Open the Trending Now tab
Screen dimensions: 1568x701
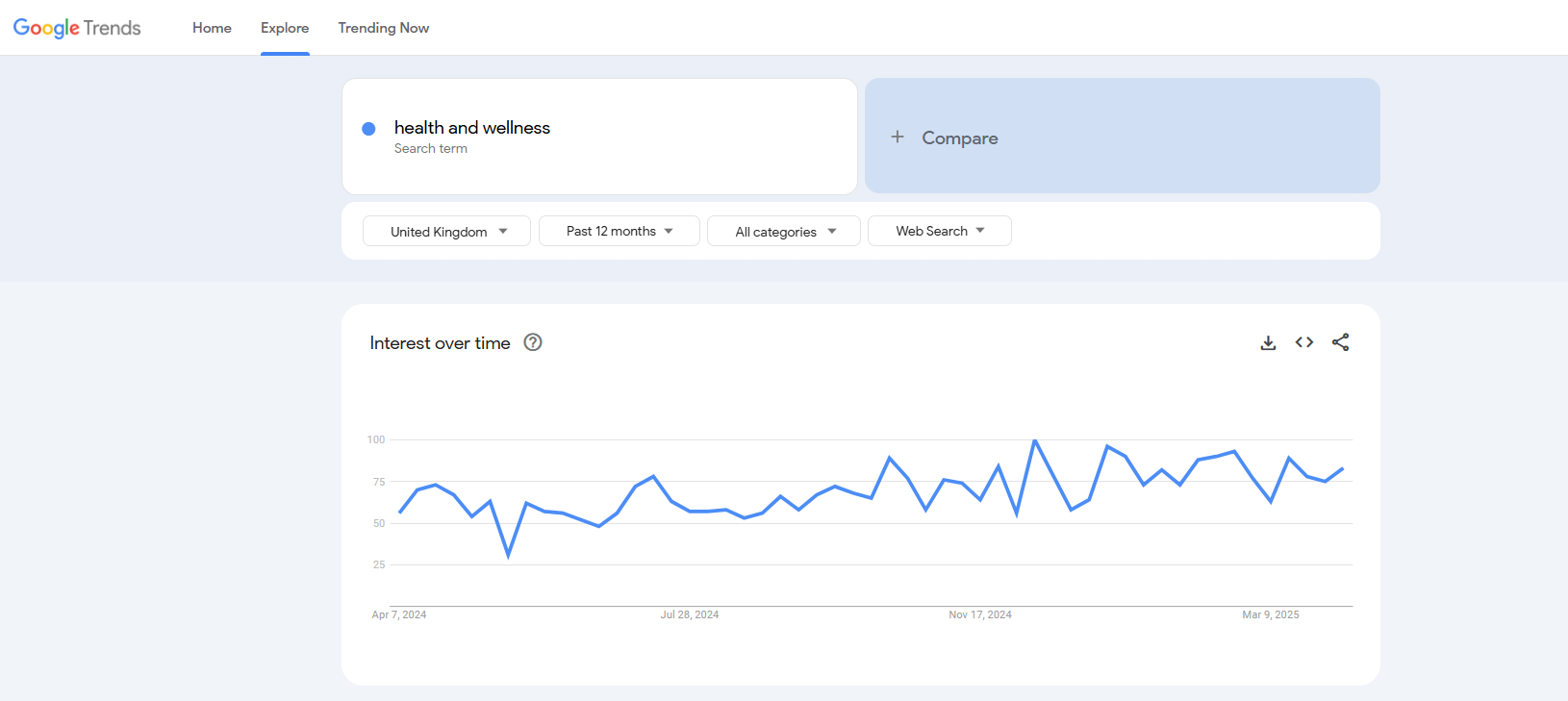pyautogui.click(x=384, y=28)
